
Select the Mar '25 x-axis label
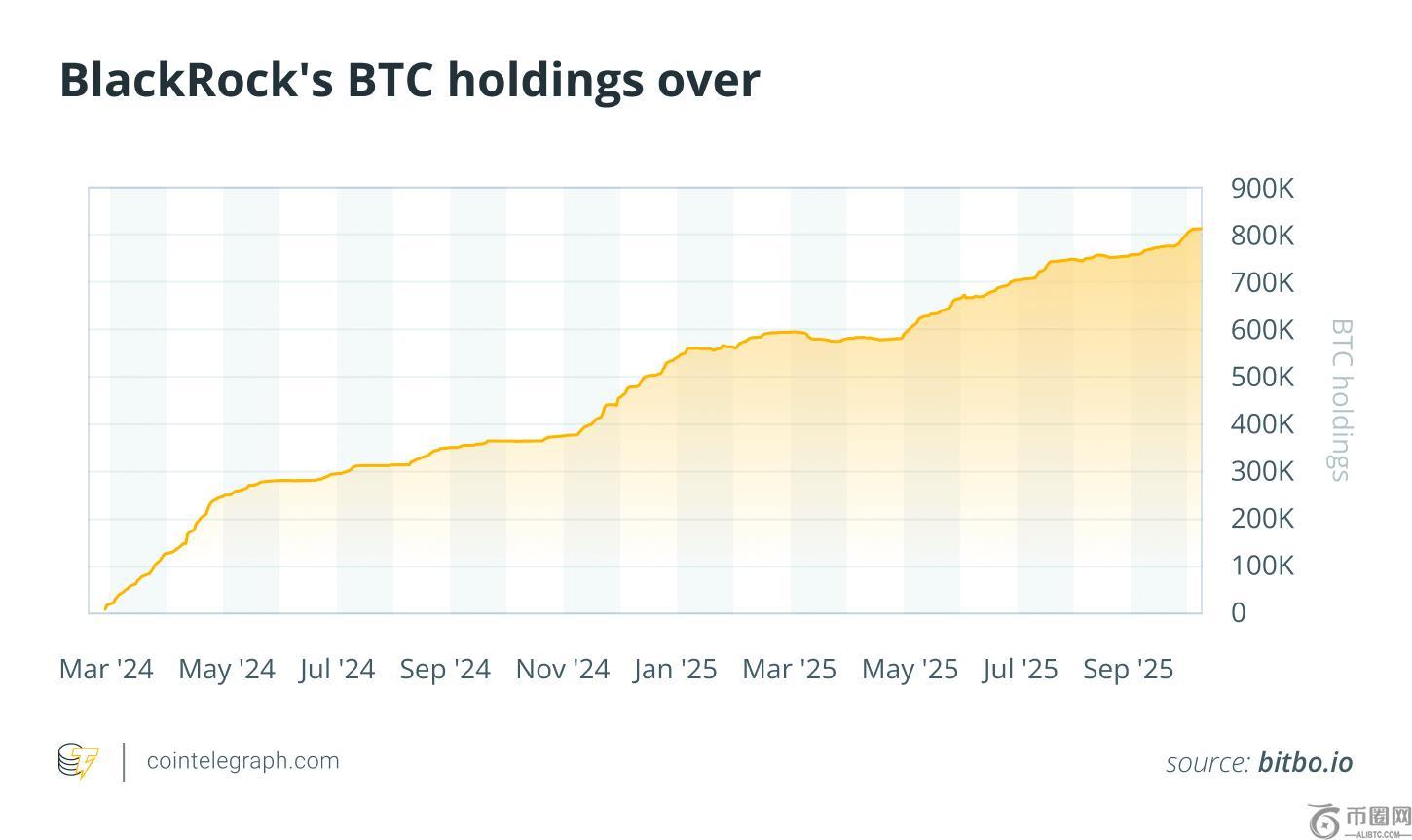click(789, 670)
